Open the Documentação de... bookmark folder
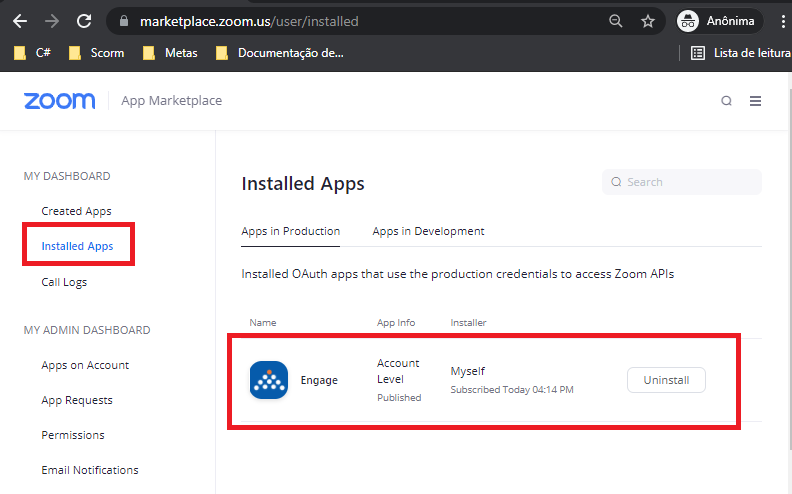792x494 pixels. pyautogui.click(x=279, y=53)
